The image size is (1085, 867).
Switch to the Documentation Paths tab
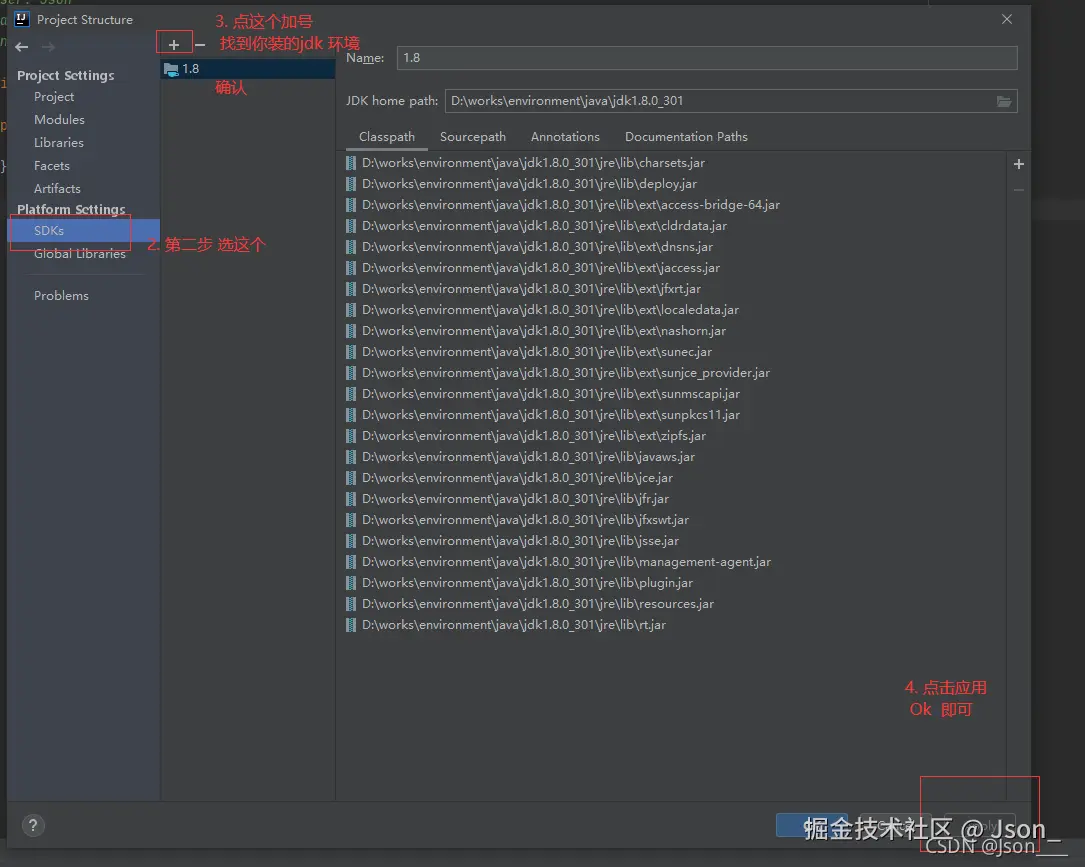pyautogui.click(x=686, y=137)
